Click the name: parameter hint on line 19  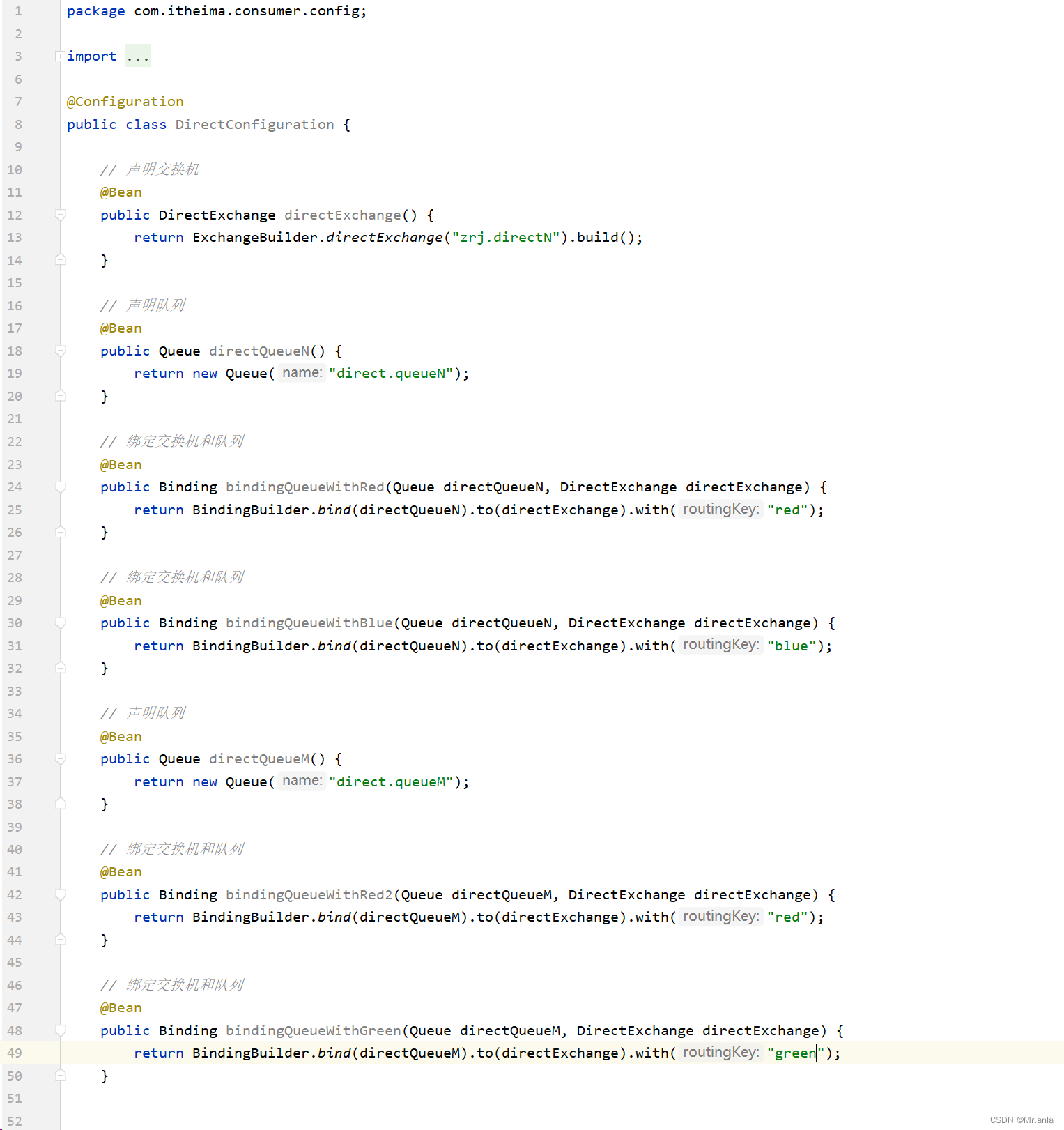tap(302, 373)
